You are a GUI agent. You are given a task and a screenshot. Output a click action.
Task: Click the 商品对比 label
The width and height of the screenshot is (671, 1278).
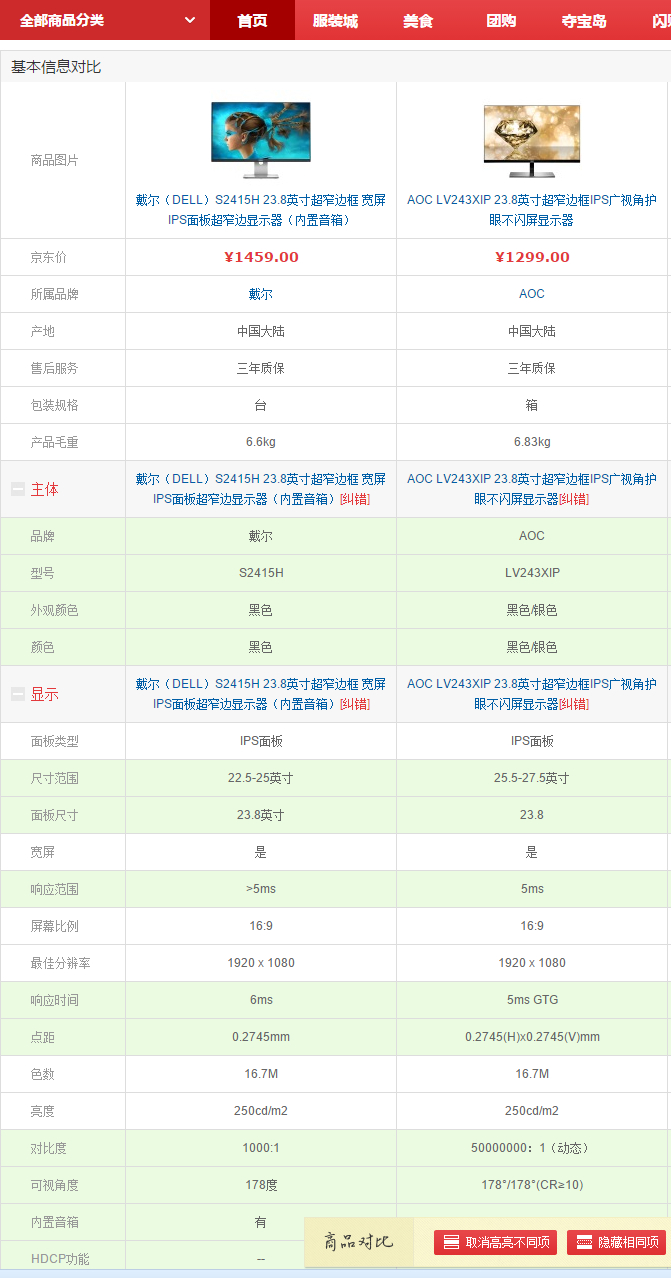(x=358, y=1242)
